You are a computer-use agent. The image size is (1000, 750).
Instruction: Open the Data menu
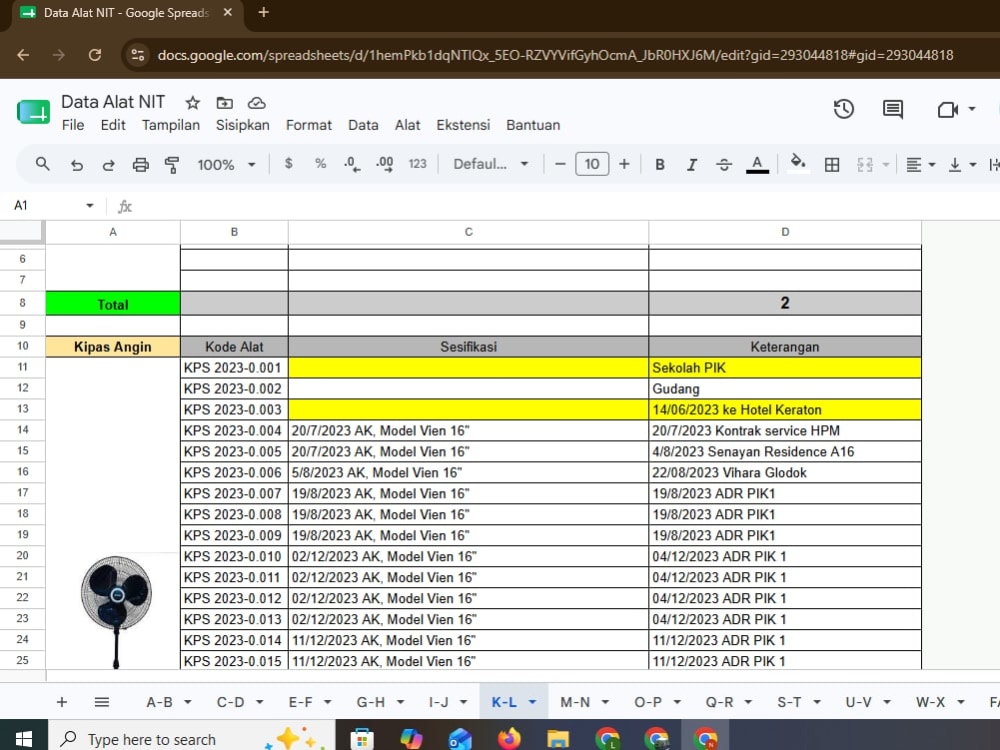(x=363, y=125)
